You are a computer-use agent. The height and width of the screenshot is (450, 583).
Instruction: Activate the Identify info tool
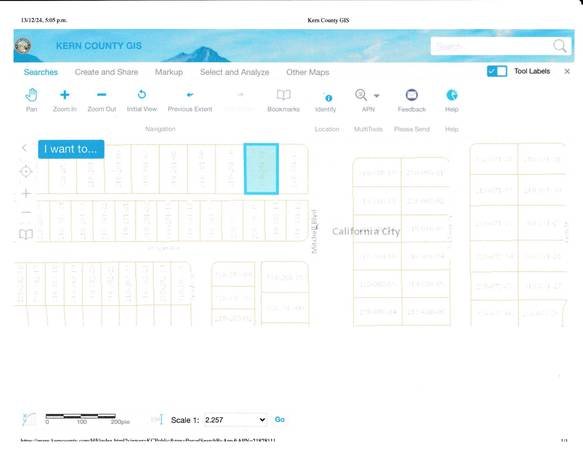328,98
